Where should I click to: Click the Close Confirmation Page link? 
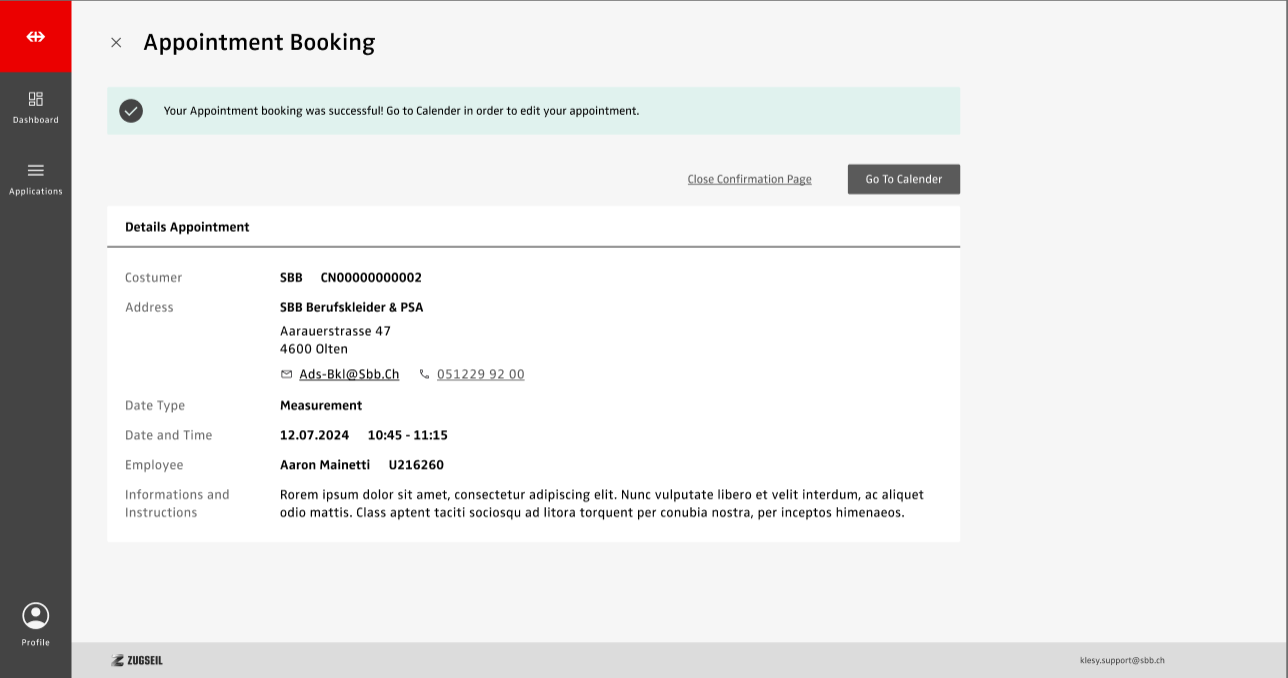[749, 179]
